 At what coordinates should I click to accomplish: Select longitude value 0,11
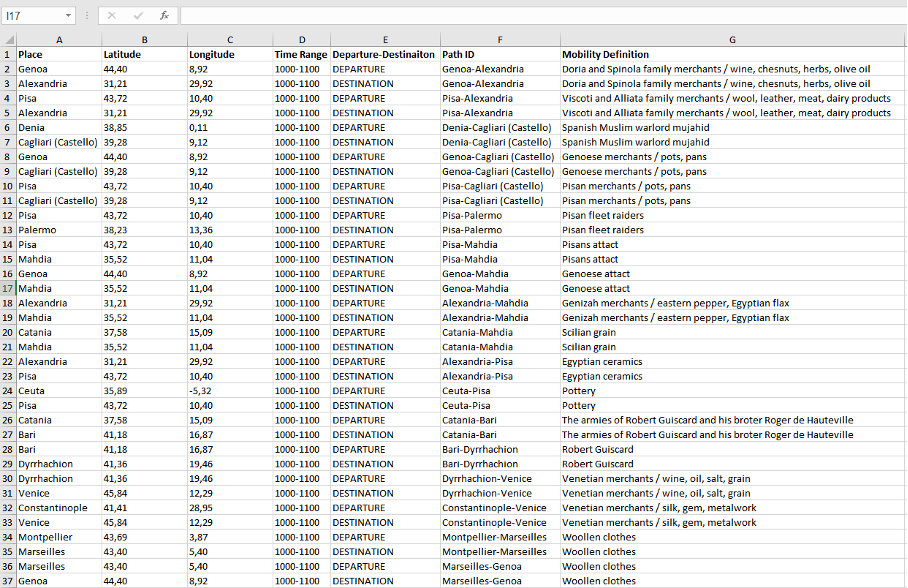[x=230, y=127]
